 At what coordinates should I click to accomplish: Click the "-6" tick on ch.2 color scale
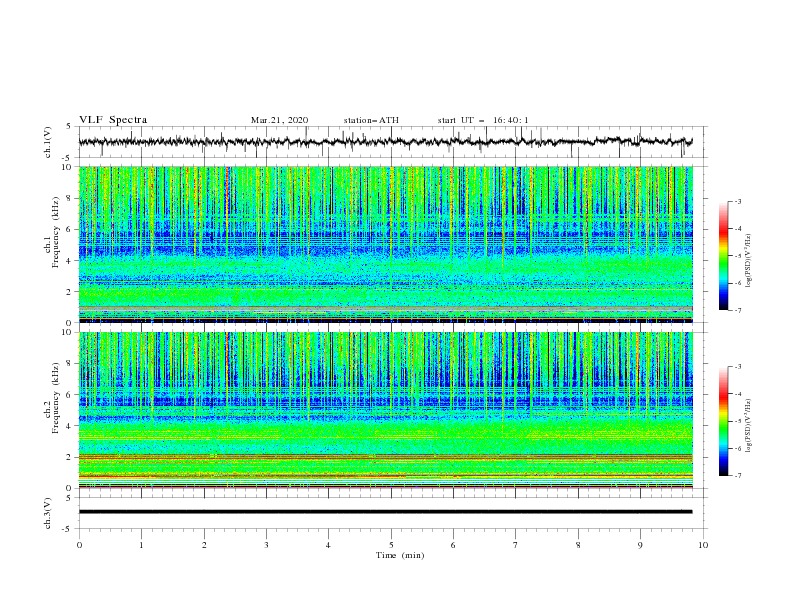pyautogui.click(x=738, y=448)
